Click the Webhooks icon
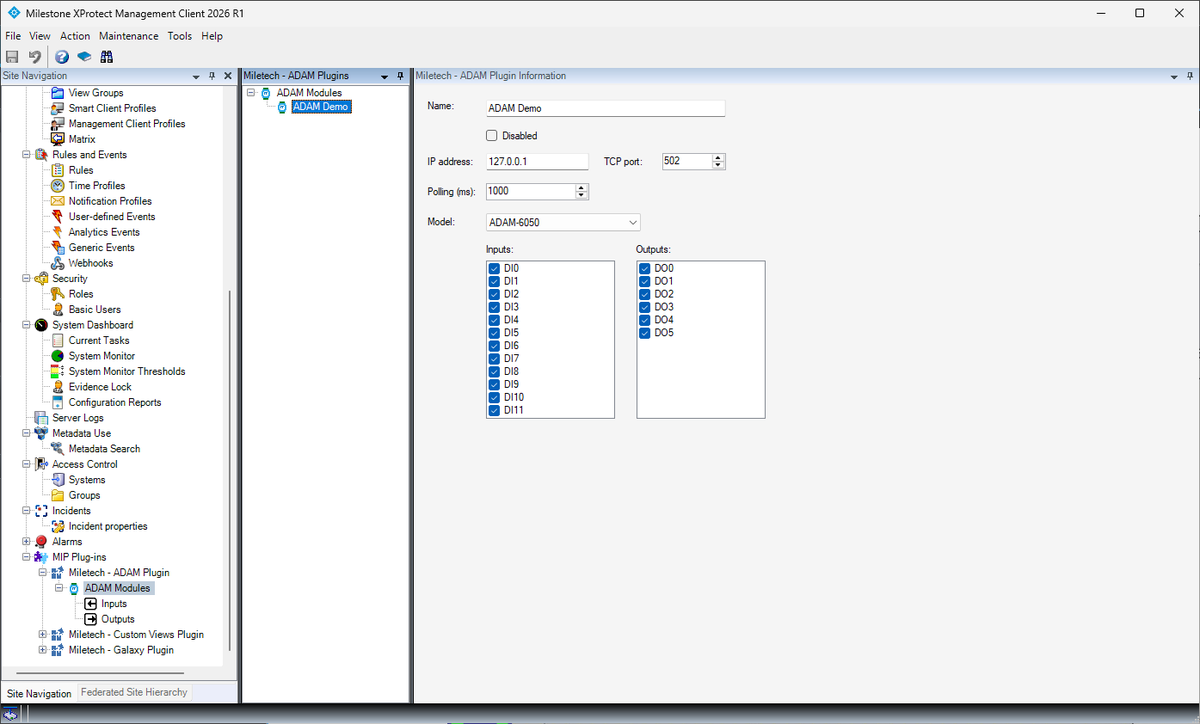Viewport: 1200px width, 724px height. [x=58, y=263]
